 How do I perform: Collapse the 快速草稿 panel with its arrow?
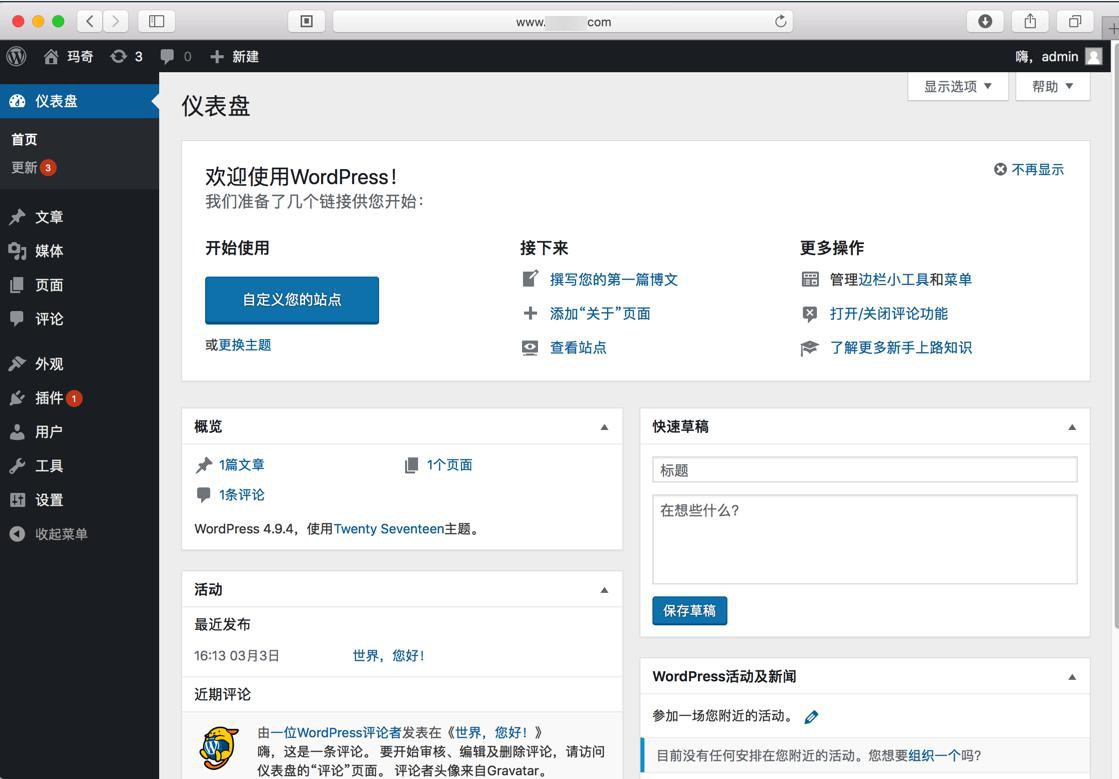click(x=1072, y=427)
